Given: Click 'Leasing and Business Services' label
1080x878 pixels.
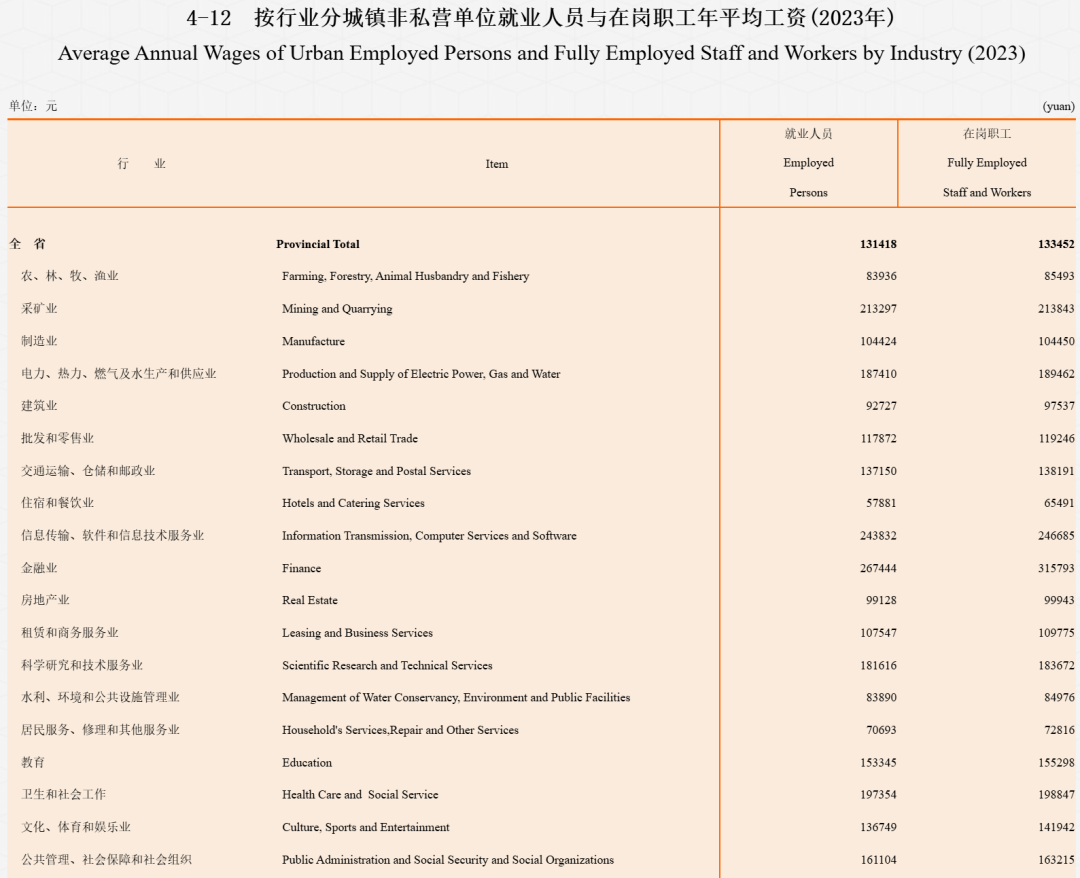Looking at the screenshot, I should click(357, 633).
